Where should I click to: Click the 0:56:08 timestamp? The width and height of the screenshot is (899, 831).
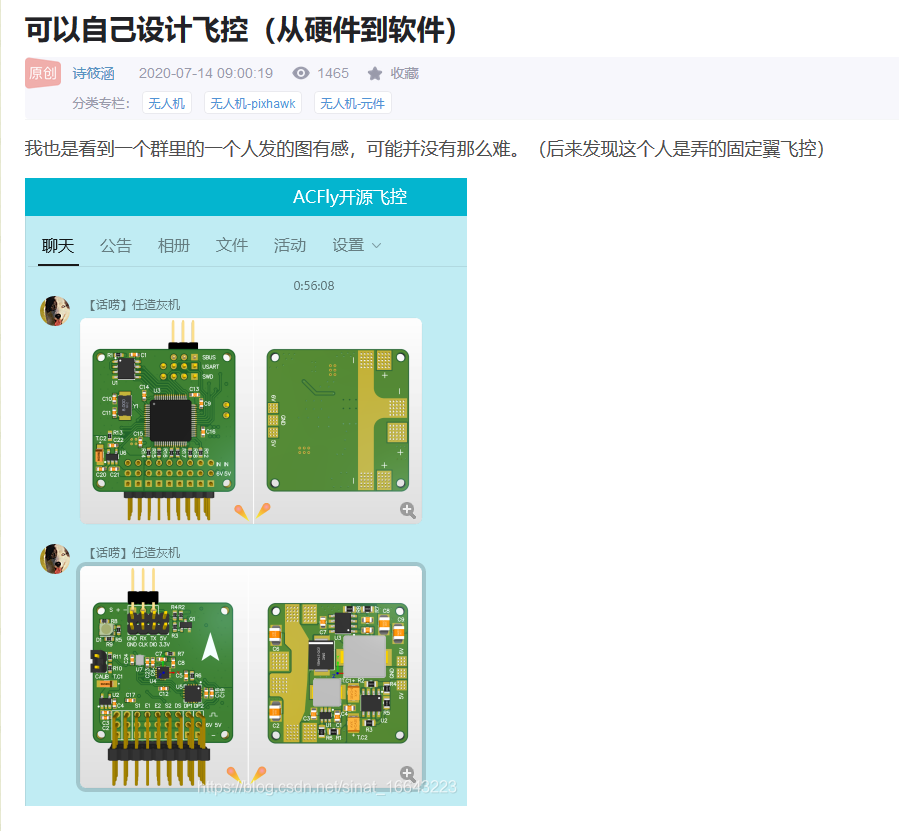coord(314,286)
